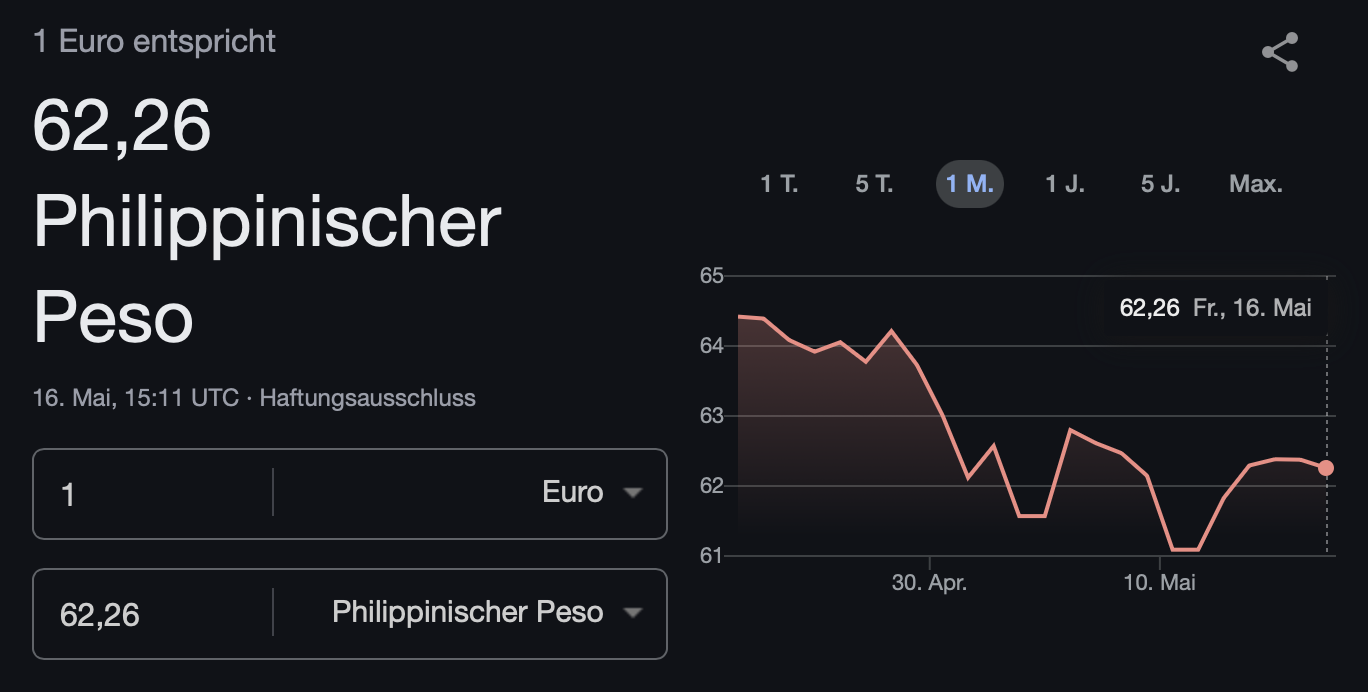Screen dimensions: 1368x692
Task: Choose the active 1 M. range
Action: (x=970, y=184)
